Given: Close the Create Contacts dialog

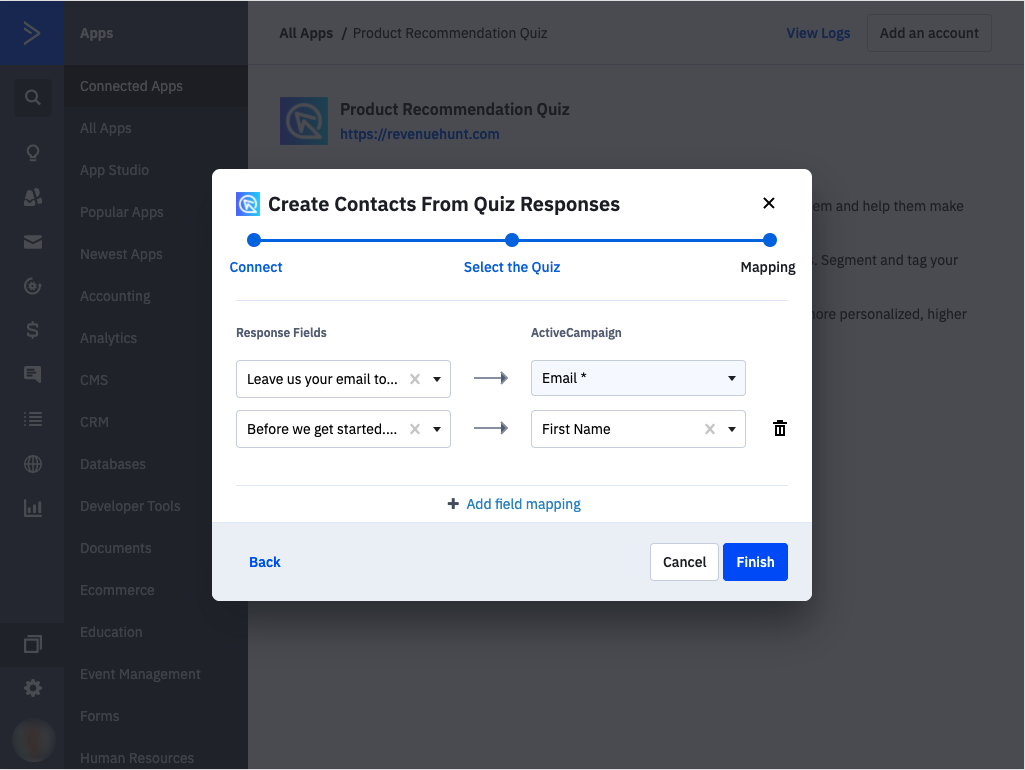Looking at the screenshot, I should 769,203.
